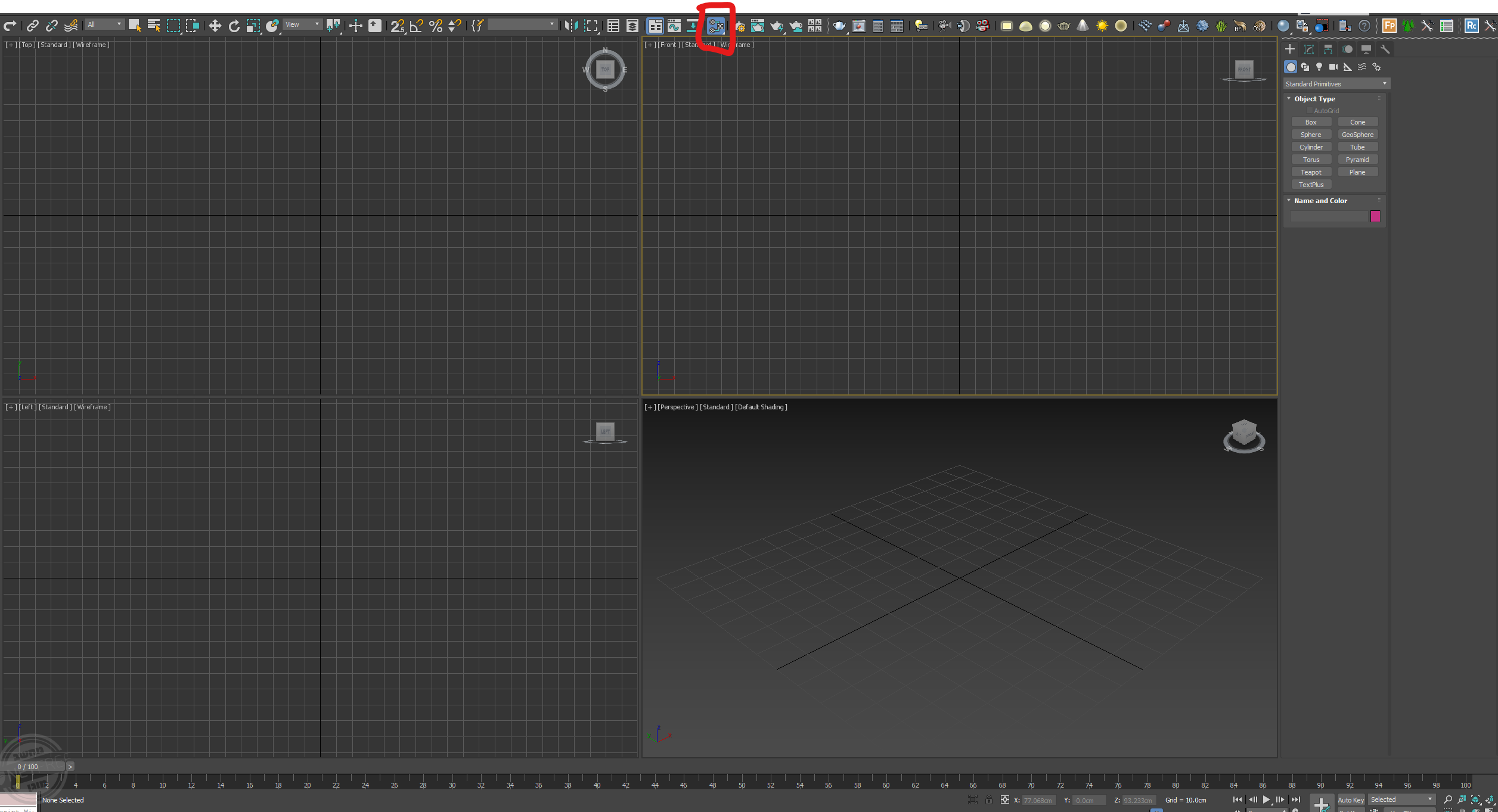Viewport: 1498px width, 812px height.
Task: Collapse the Object Type rollout
Action: click(1314, 99)
